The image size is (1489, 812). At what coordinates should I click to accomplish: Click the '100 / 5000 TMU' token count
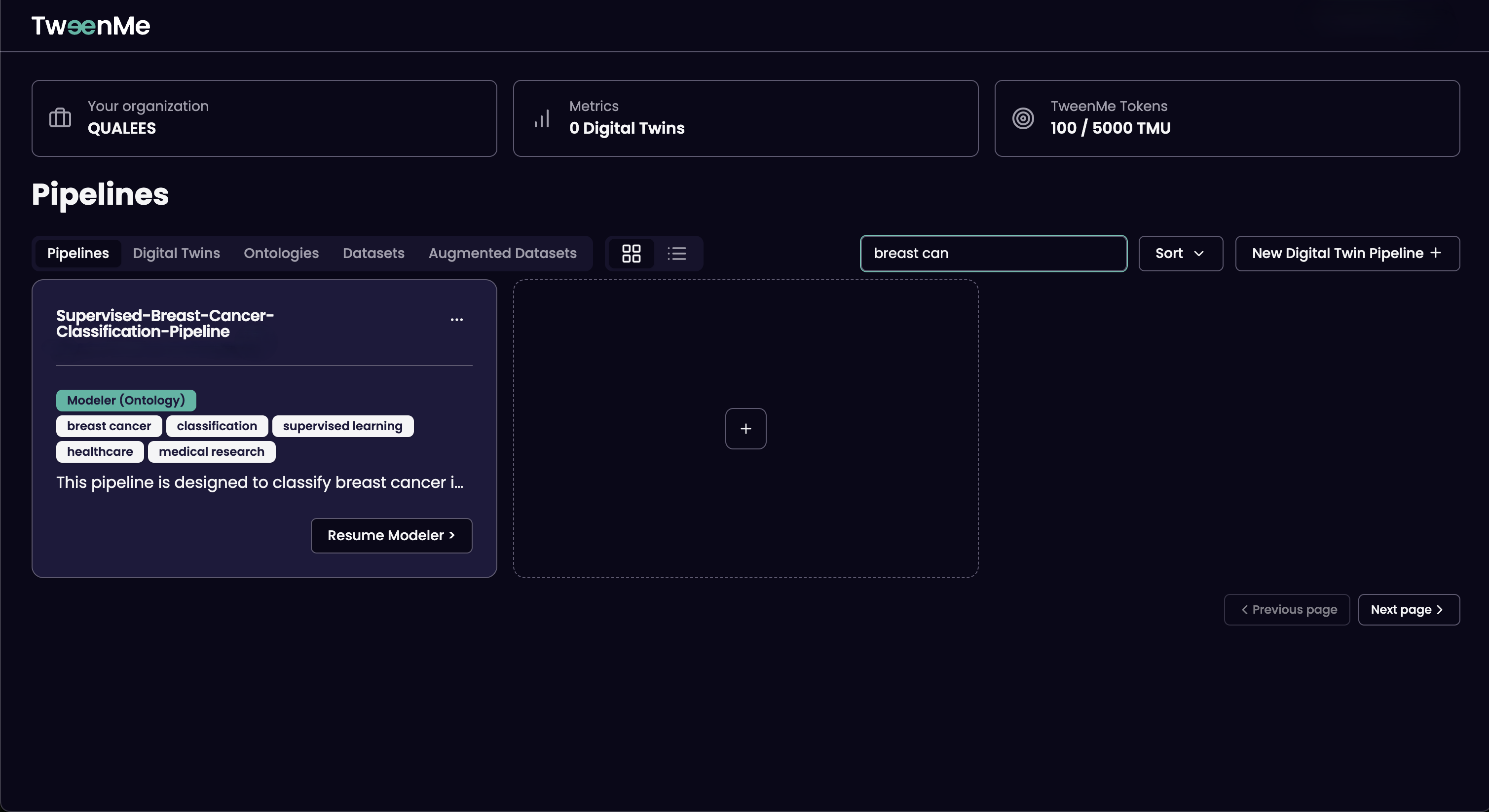[x=1111, y=128]
